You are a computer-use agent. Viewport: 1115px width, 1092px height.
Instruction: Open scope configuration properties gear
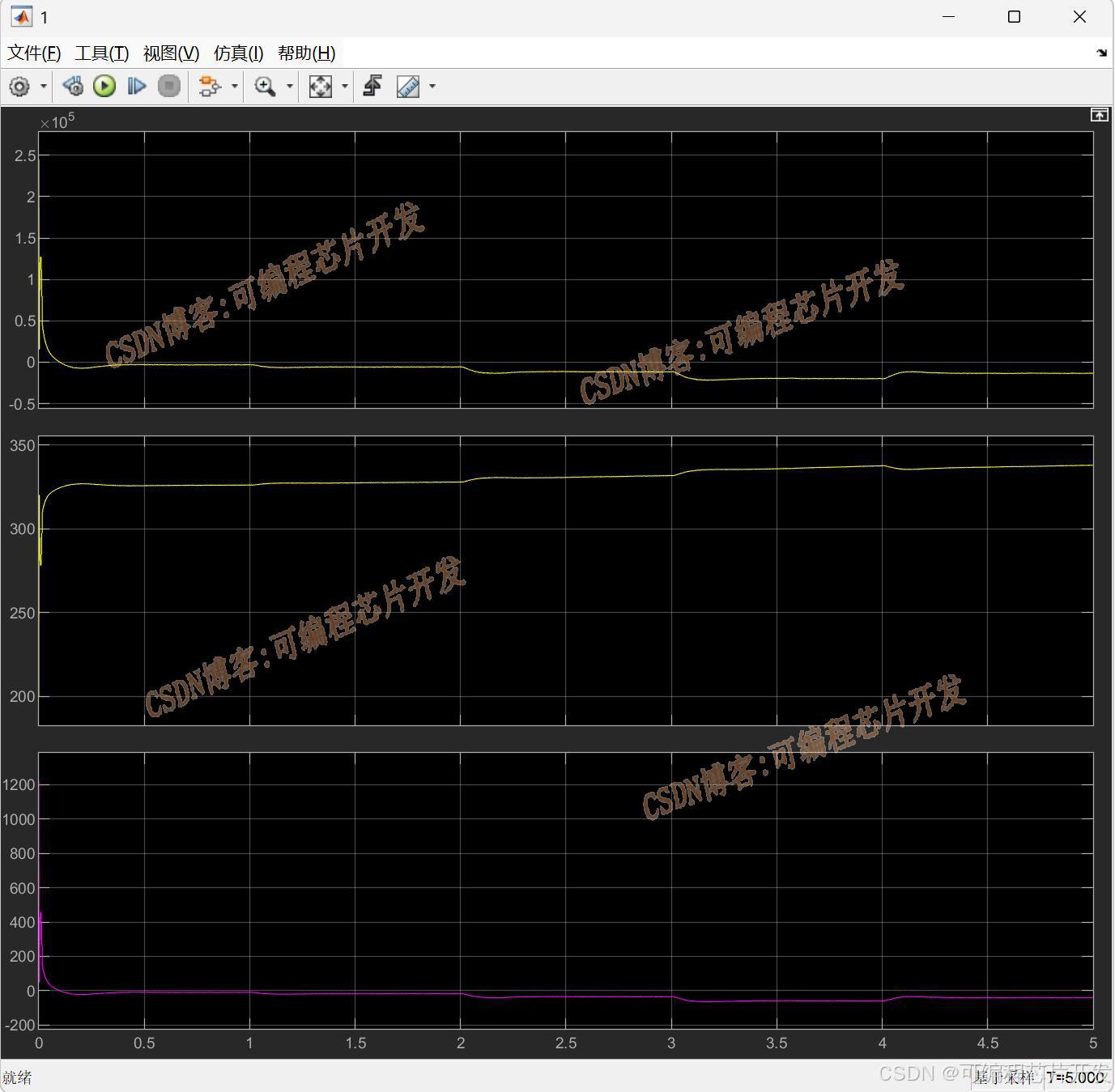pyautogui.click(x=19, y=87)
